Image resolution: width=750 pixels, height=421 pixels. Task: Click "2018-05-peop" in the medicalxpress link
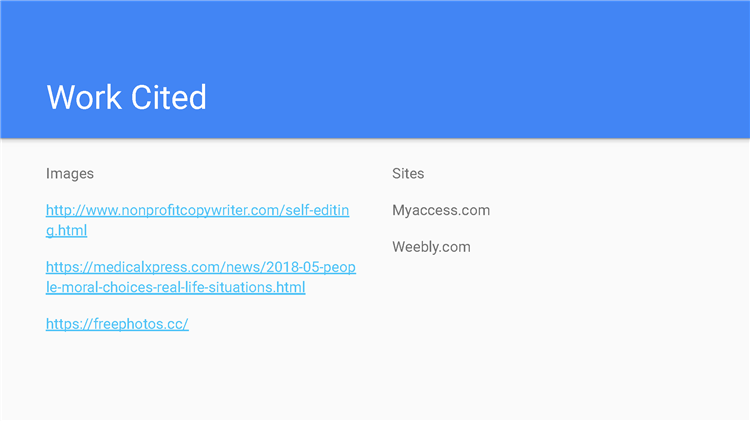(x=311, y=267)
